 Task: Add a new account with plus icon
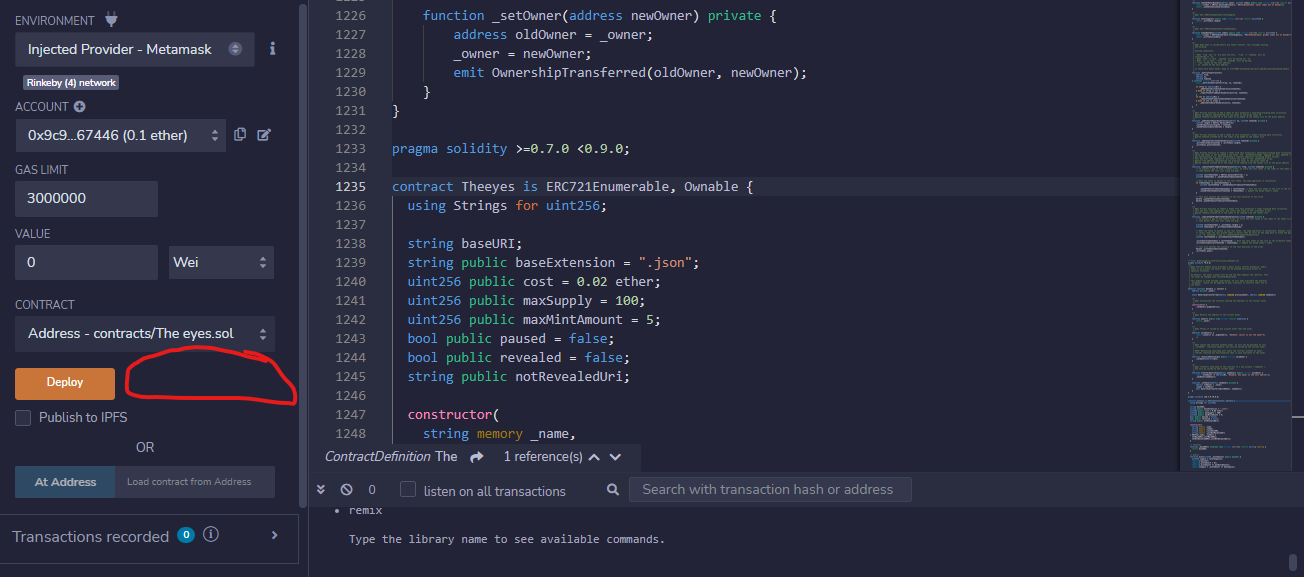click(x=79, y=107)
